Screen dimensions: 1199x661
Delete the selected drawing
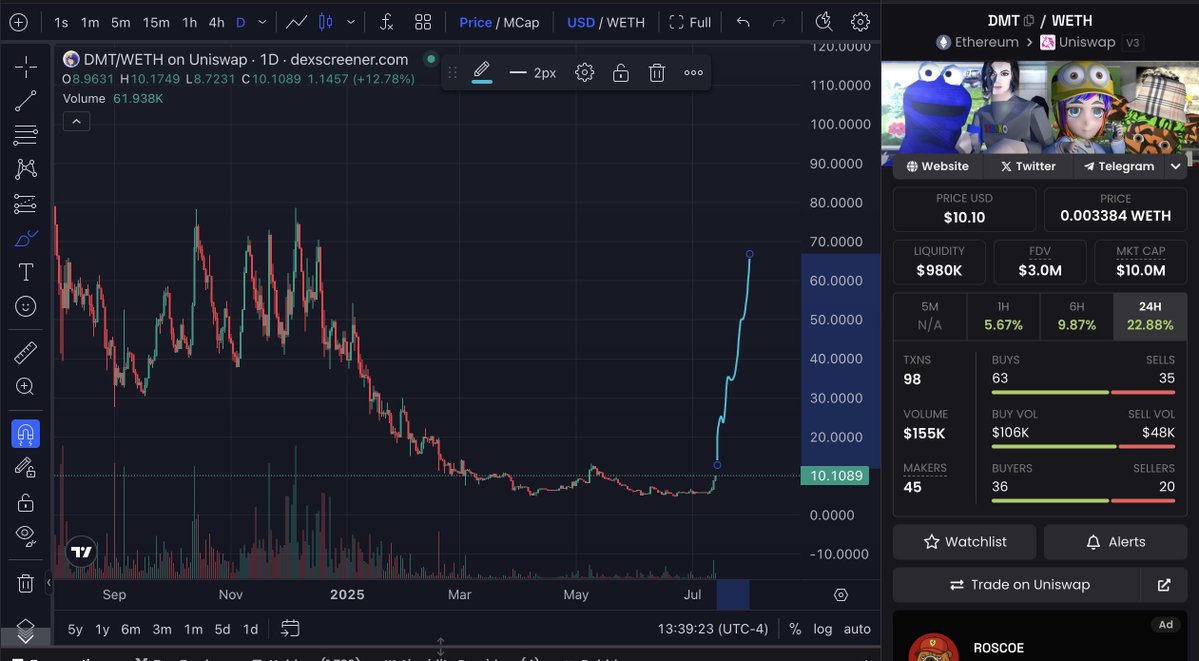click(x=656, y=73)
